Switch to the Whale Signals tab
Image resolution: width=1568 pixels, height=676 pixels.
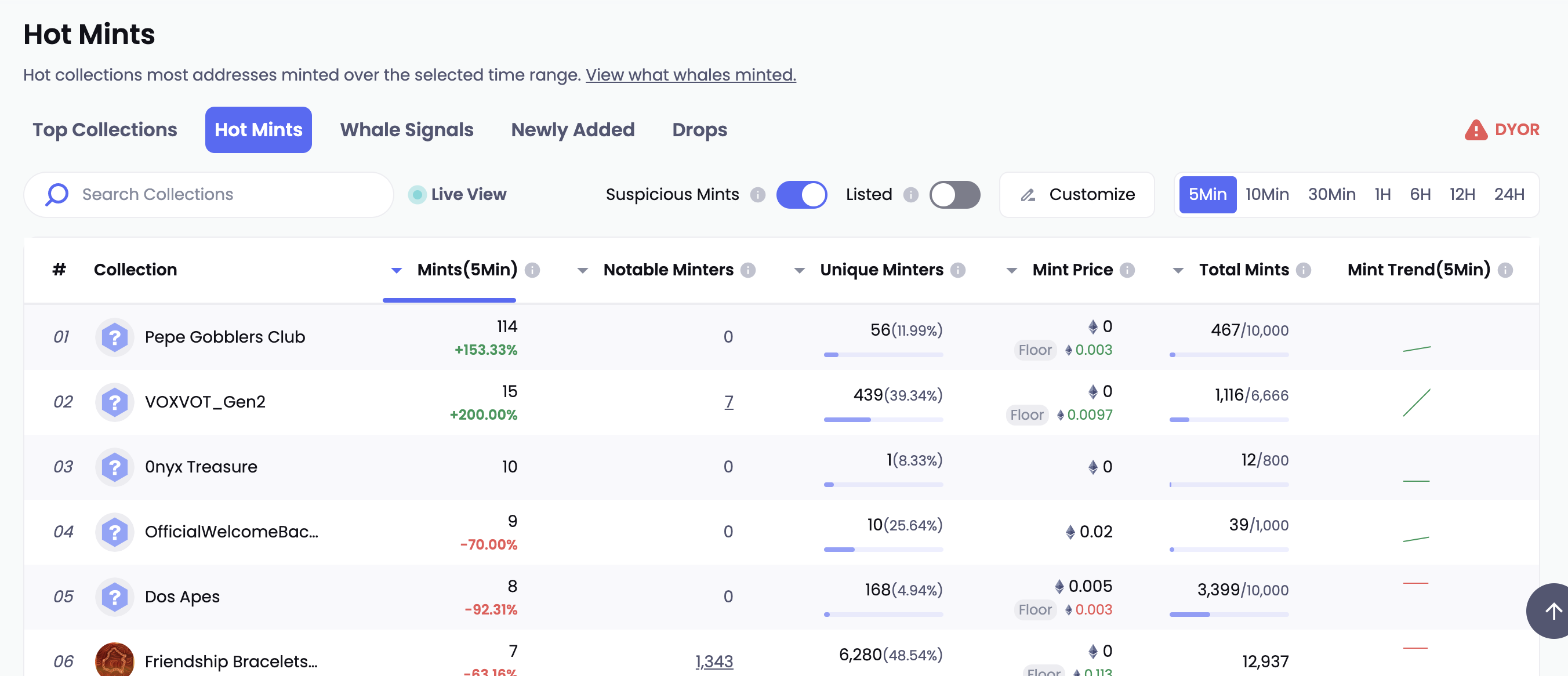coord(406,130)
